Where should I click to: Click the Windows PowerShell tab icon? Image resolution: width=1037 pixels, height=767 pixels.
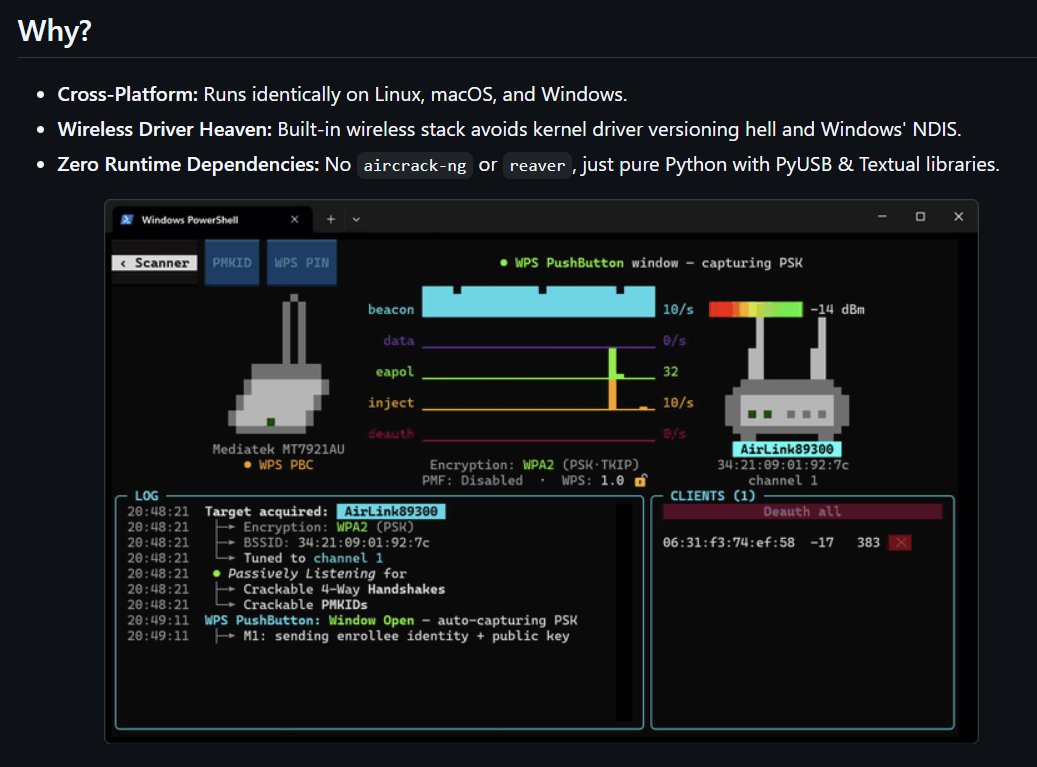126,220
